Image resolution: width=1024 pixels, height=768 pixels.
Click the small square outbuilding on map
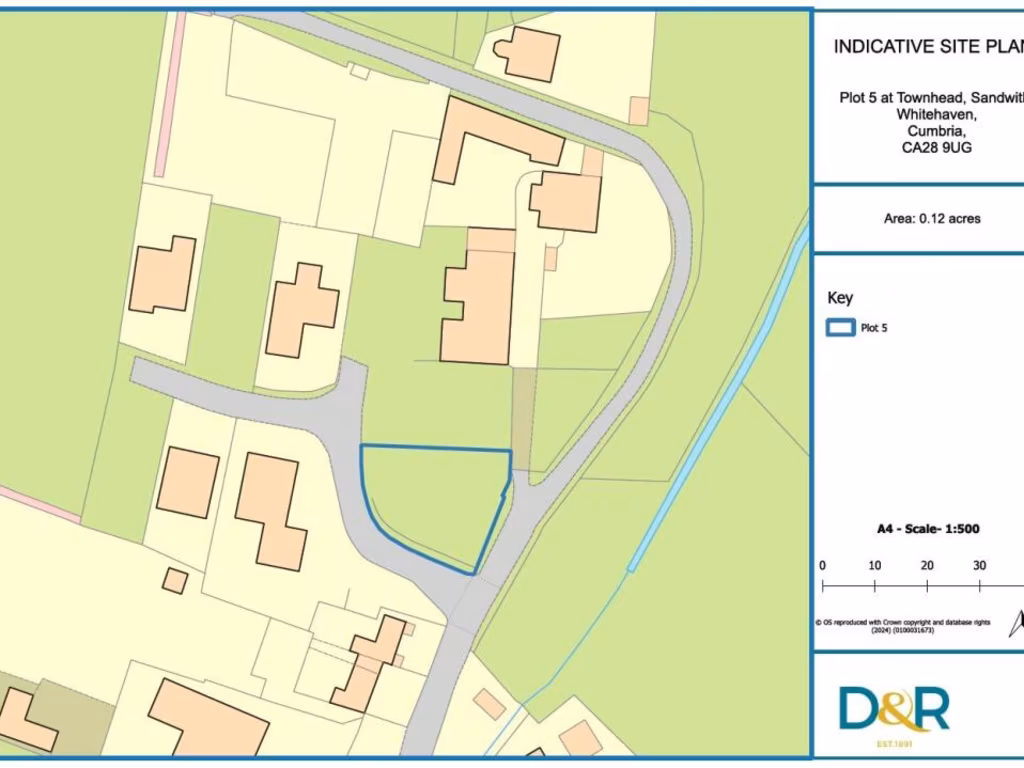pyautogui.click(x=175, y=580)
